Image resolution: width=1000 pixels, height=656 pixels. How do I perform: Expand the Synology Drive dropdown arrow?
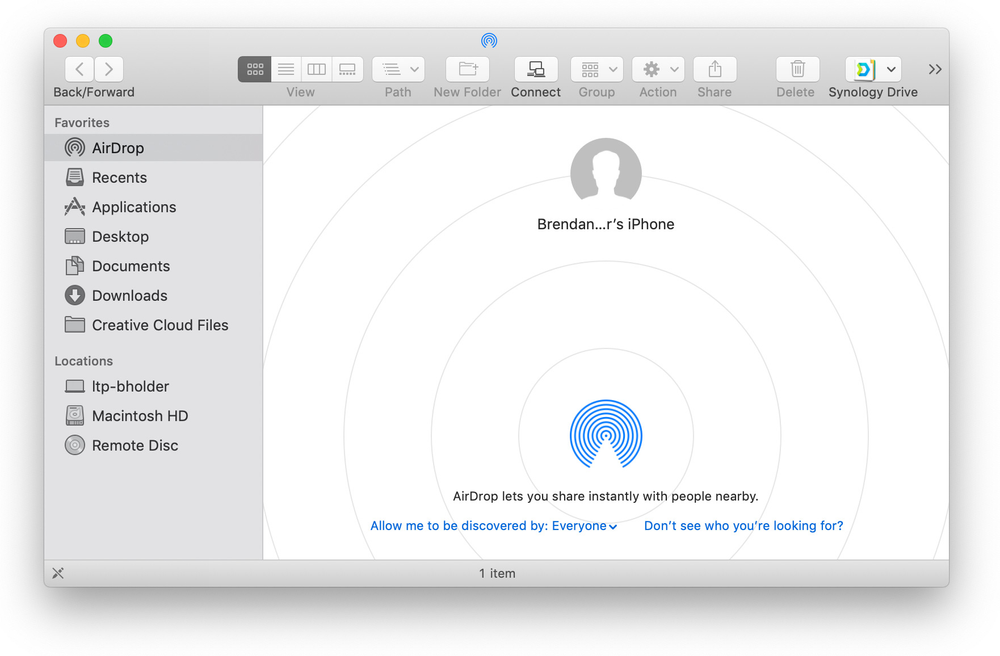tap(892, 69)
